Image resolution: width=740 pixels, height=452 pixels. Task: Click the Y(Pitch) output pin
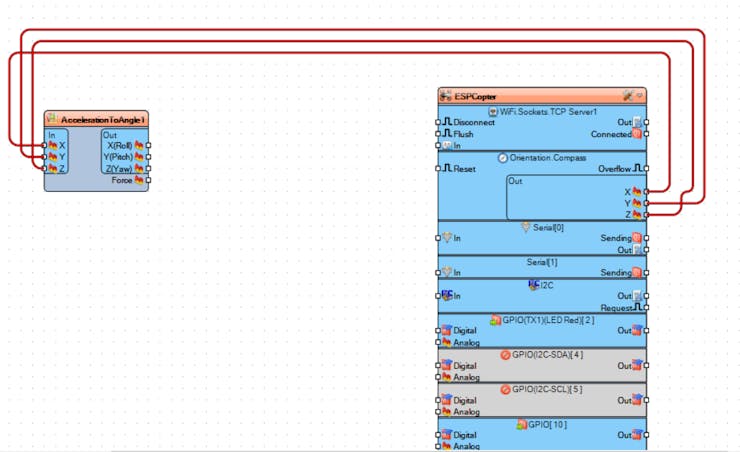(x=149, y=157)
